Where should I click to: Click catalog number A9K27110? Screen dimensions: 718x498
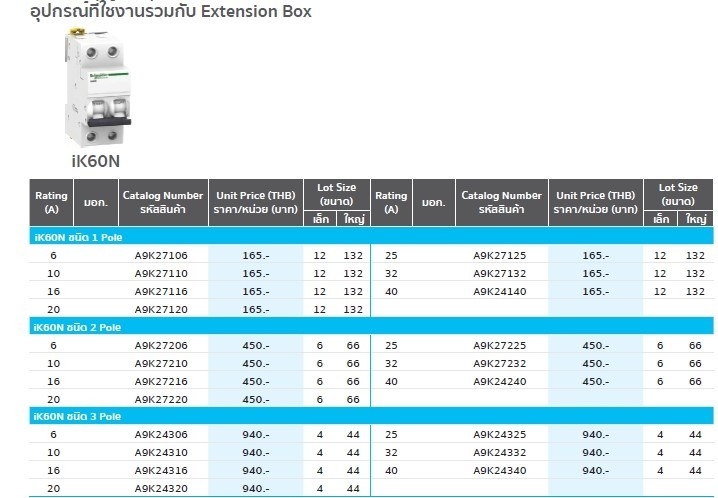161,273
